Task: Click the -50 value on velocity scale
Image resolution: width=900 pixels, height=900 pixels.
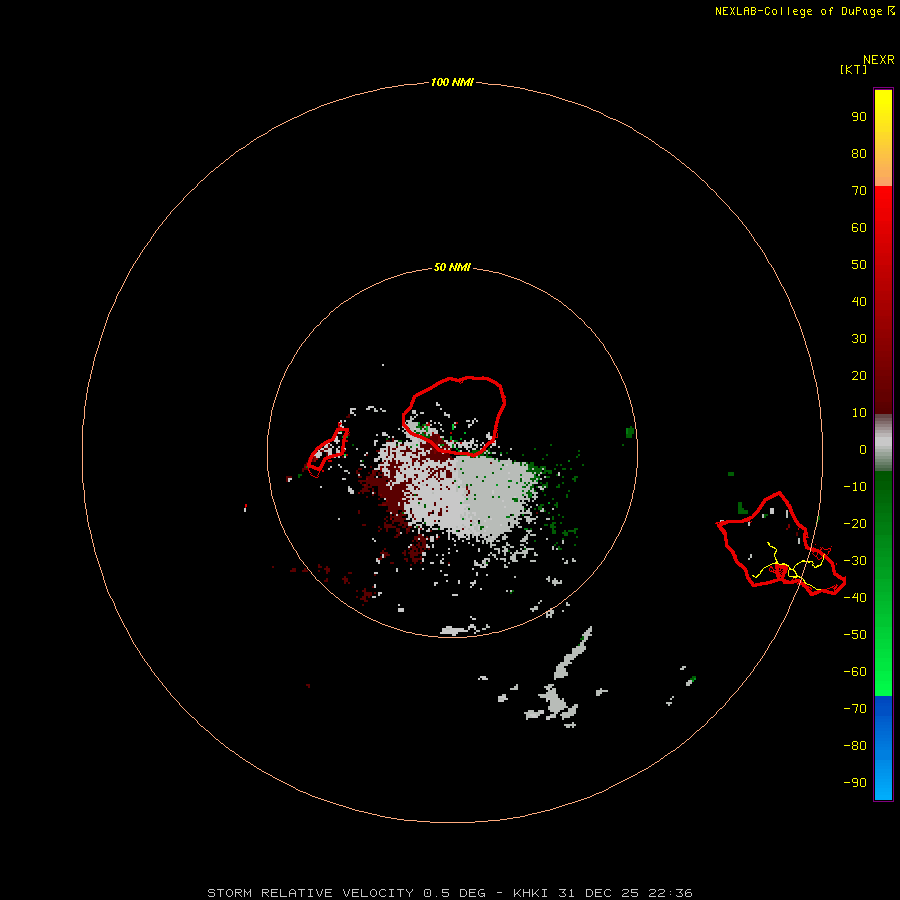Action: 855,634
